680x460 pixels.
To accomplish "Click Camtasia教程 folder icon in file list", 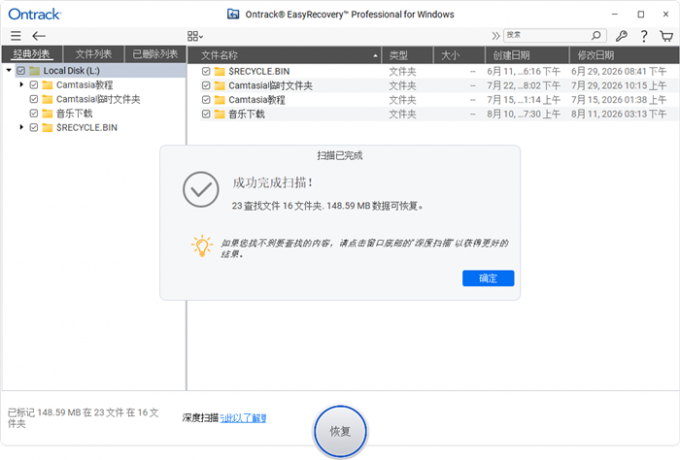I will pyautogui.click(x=220, y=100).
